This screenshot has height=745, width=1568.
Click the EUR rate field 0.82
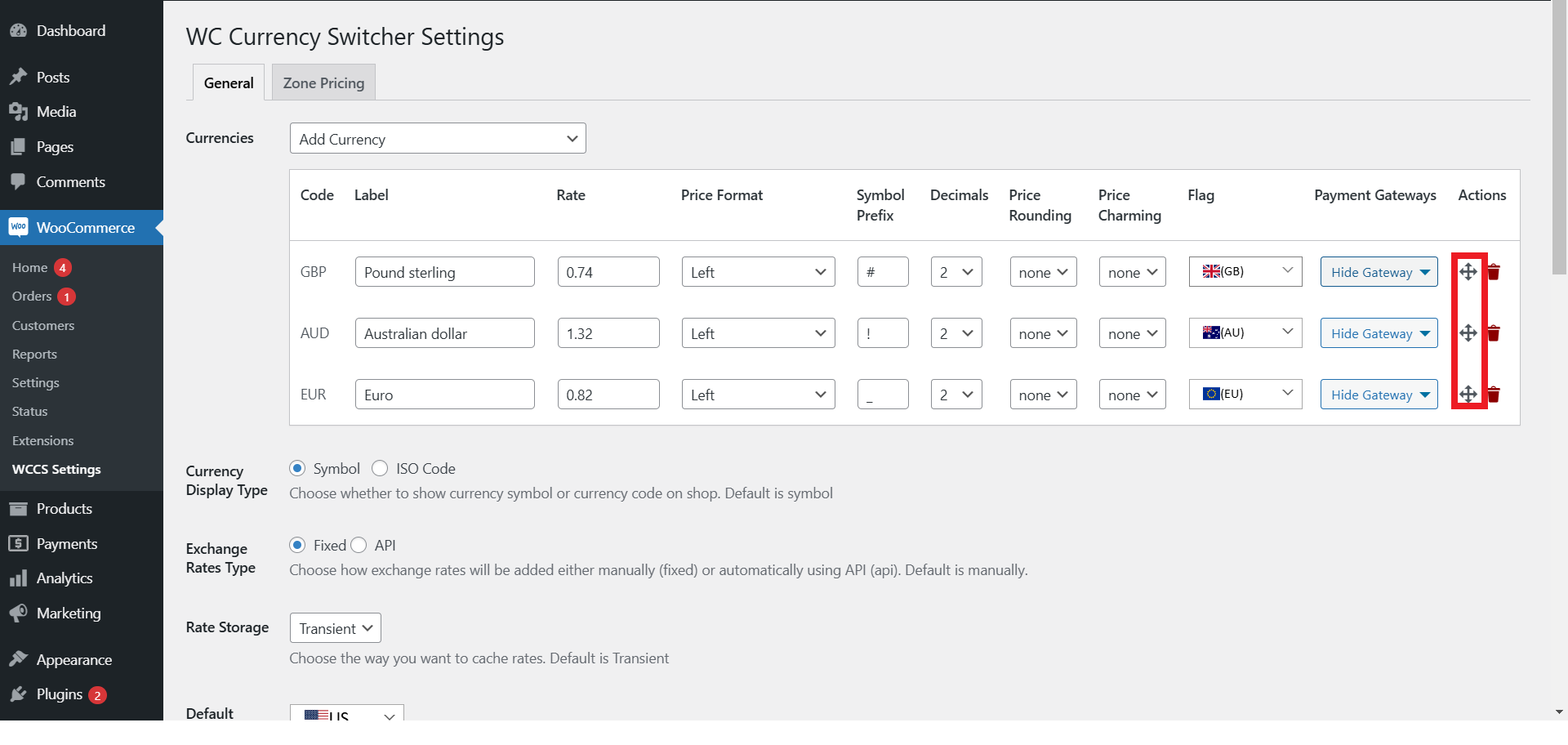pyautogui.click(x=608, y=395)
